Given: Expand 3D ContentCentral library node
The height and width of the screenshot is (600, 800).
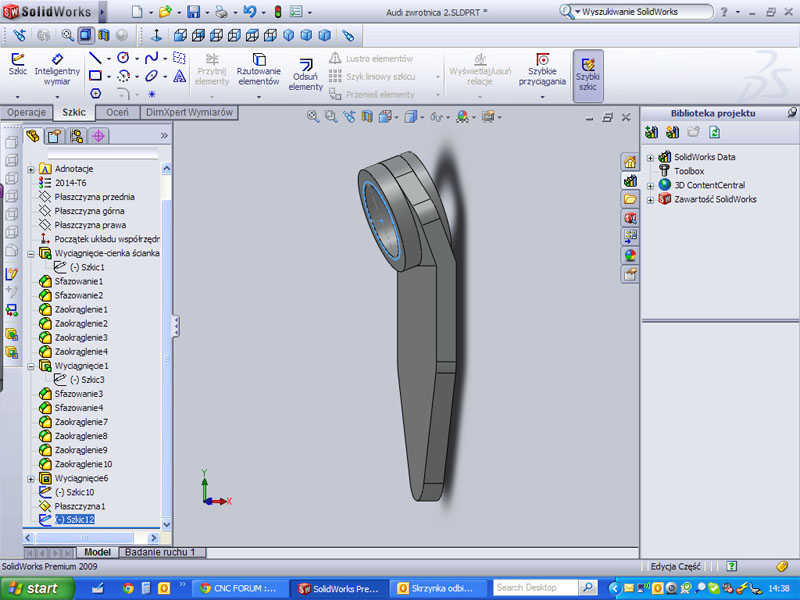Looking at the screenshot, I should click(x=650, y=186).
